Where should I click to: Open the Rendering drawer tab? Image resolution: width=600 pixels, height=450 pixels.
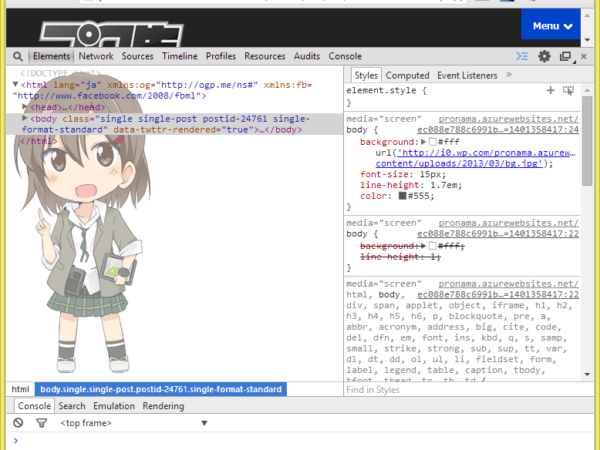pos(163,406)
